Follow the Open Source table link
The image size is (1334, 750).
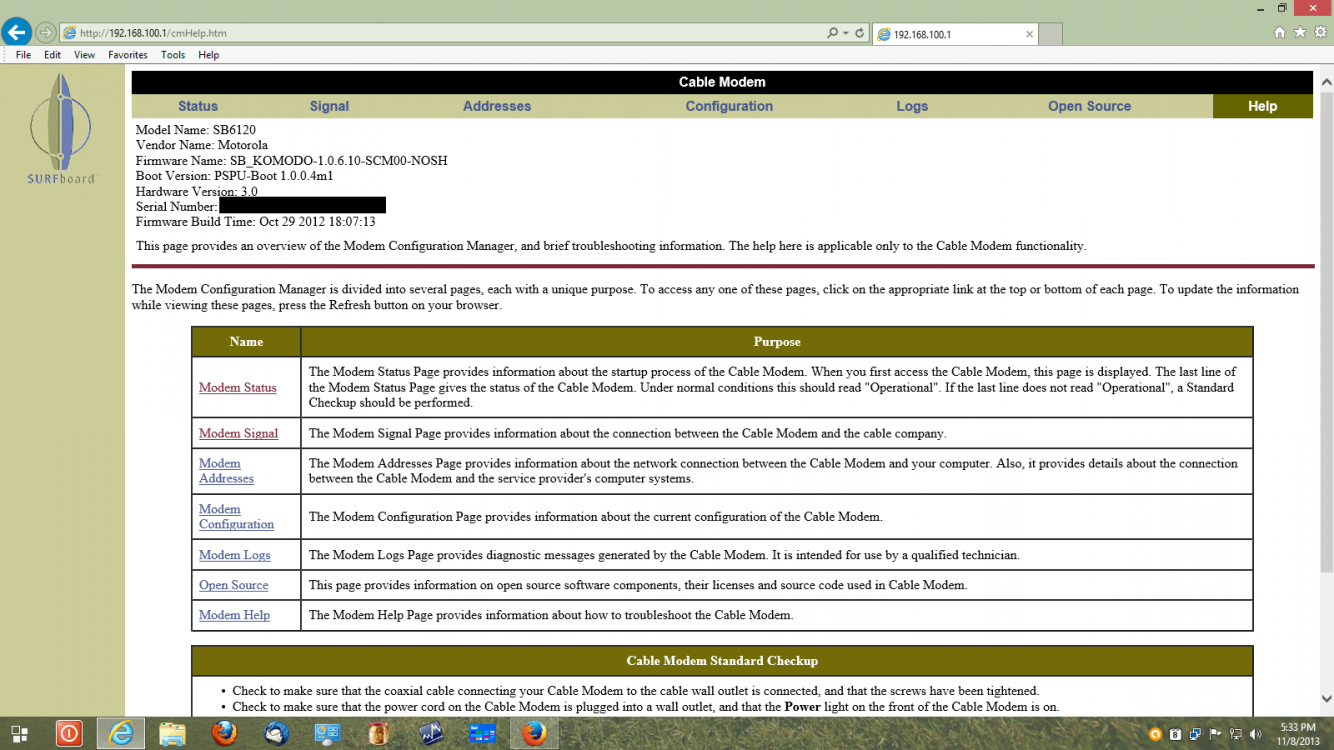pos(234,585)
